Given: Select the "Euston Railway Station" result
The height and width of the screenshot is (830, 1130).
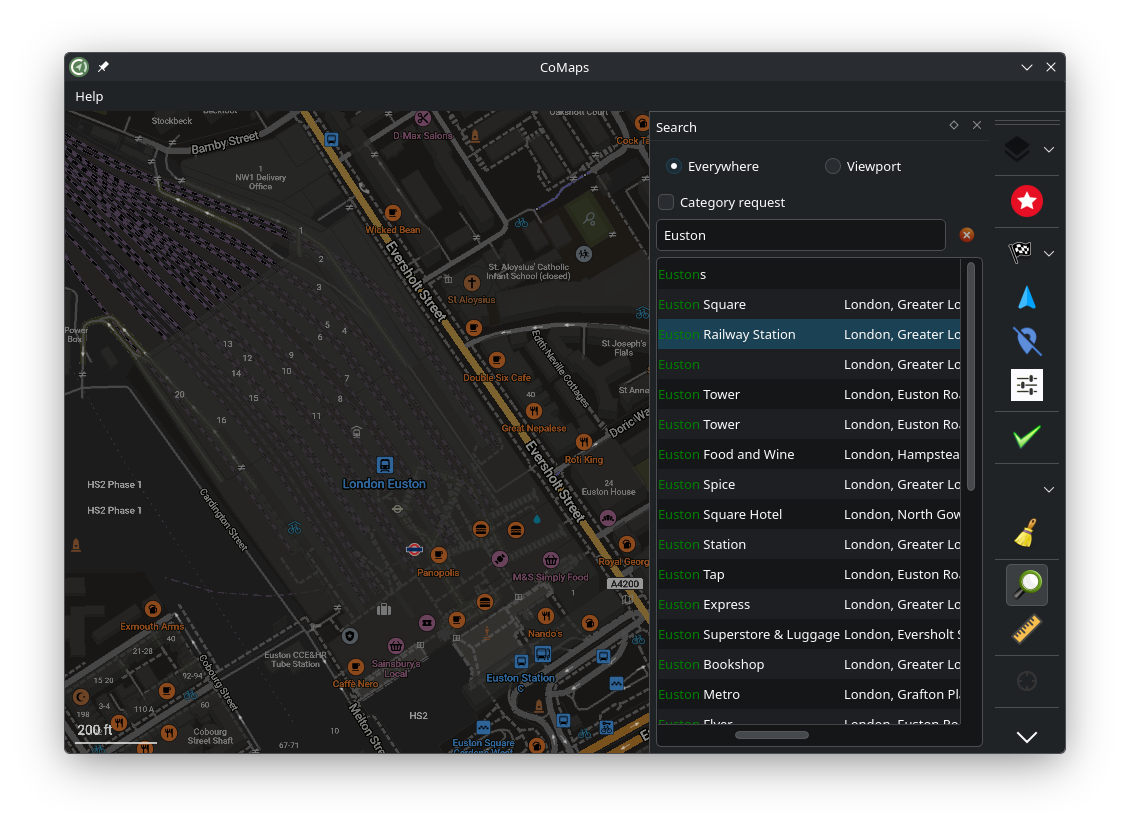Looking at the screenshot, I should [809, 334].
